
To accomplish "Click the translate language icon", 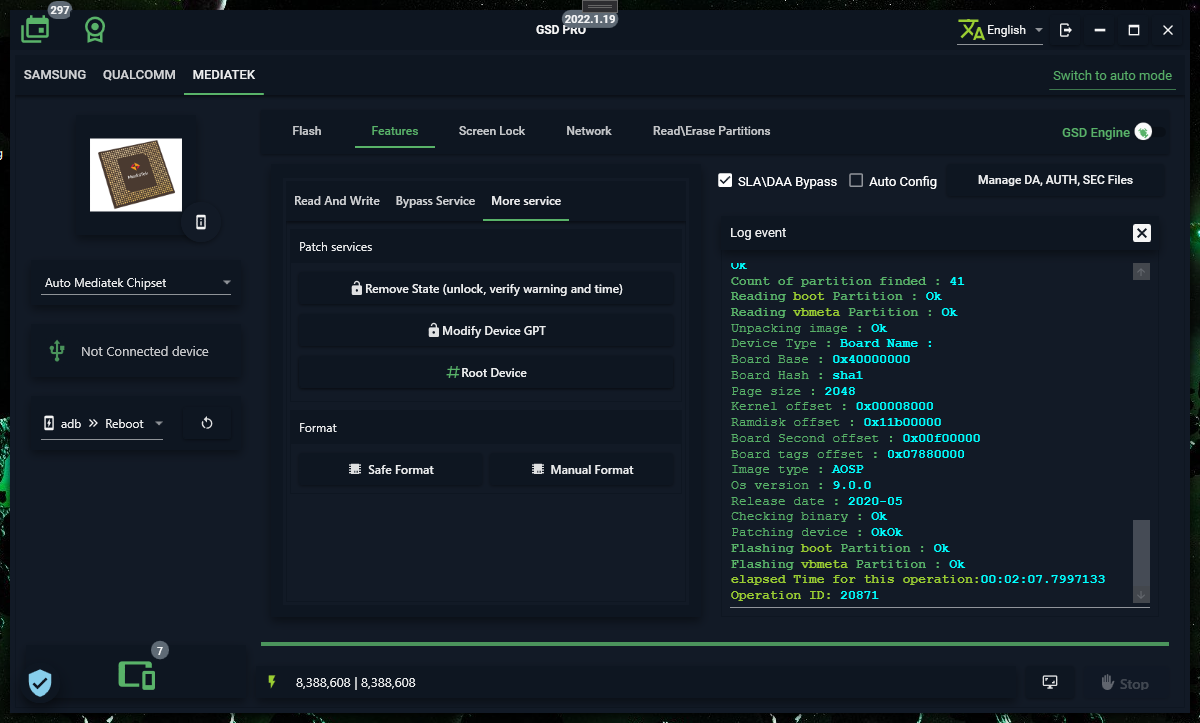I will point(971,30).
